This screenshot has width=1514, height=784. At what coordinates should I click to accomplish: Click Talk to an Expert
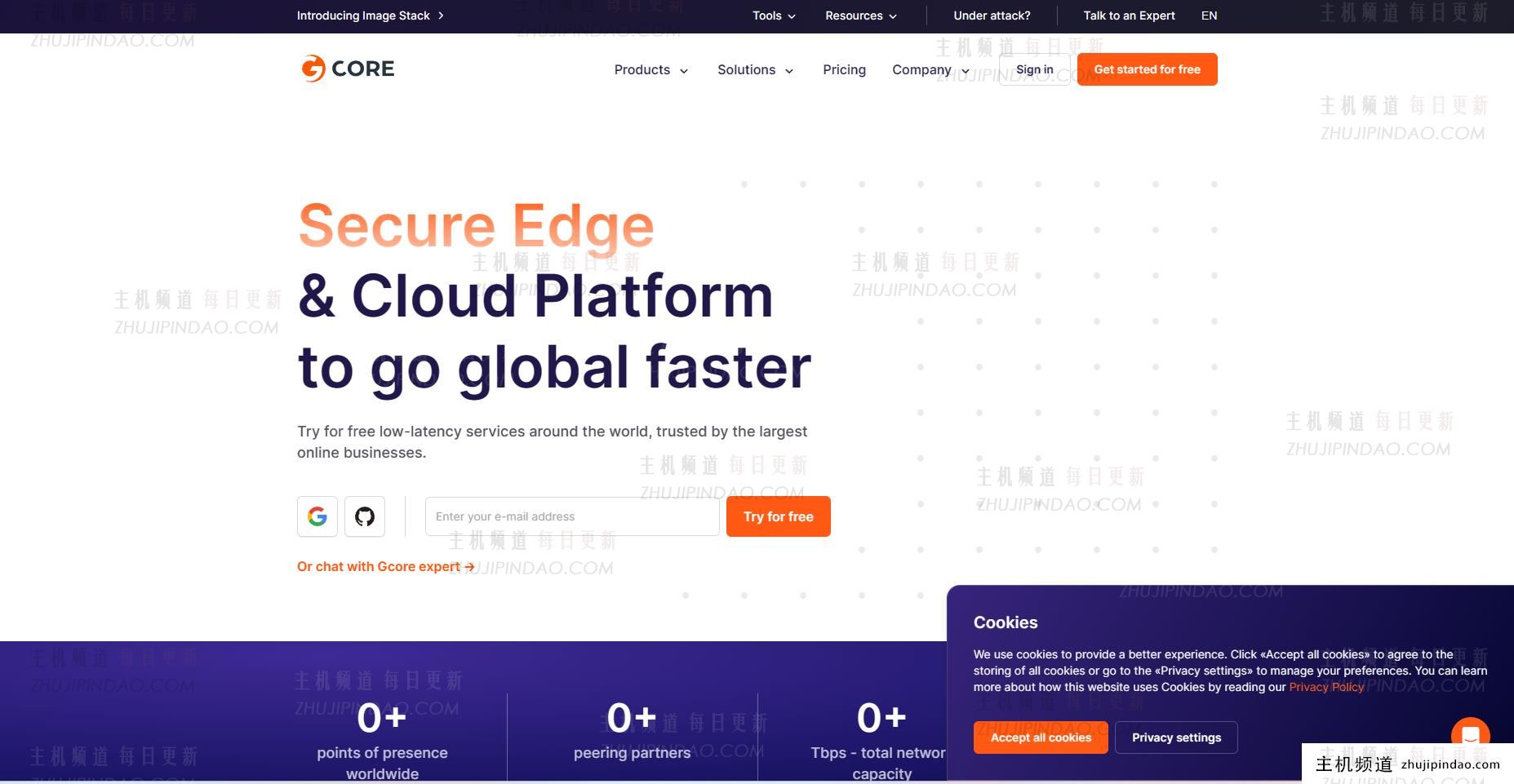(x=1129, y=16)
